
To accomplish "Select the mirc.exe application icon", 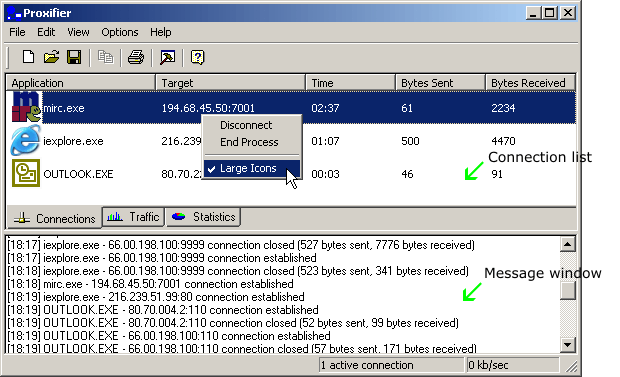I will pyautogui.click(x=26, y=107).
